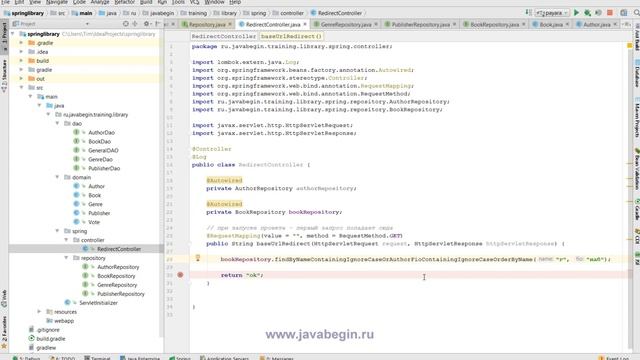640x360 pixels.
Task: Click the yellow inspection indicator above the scrollbar
Action: (x=629, y=46)
